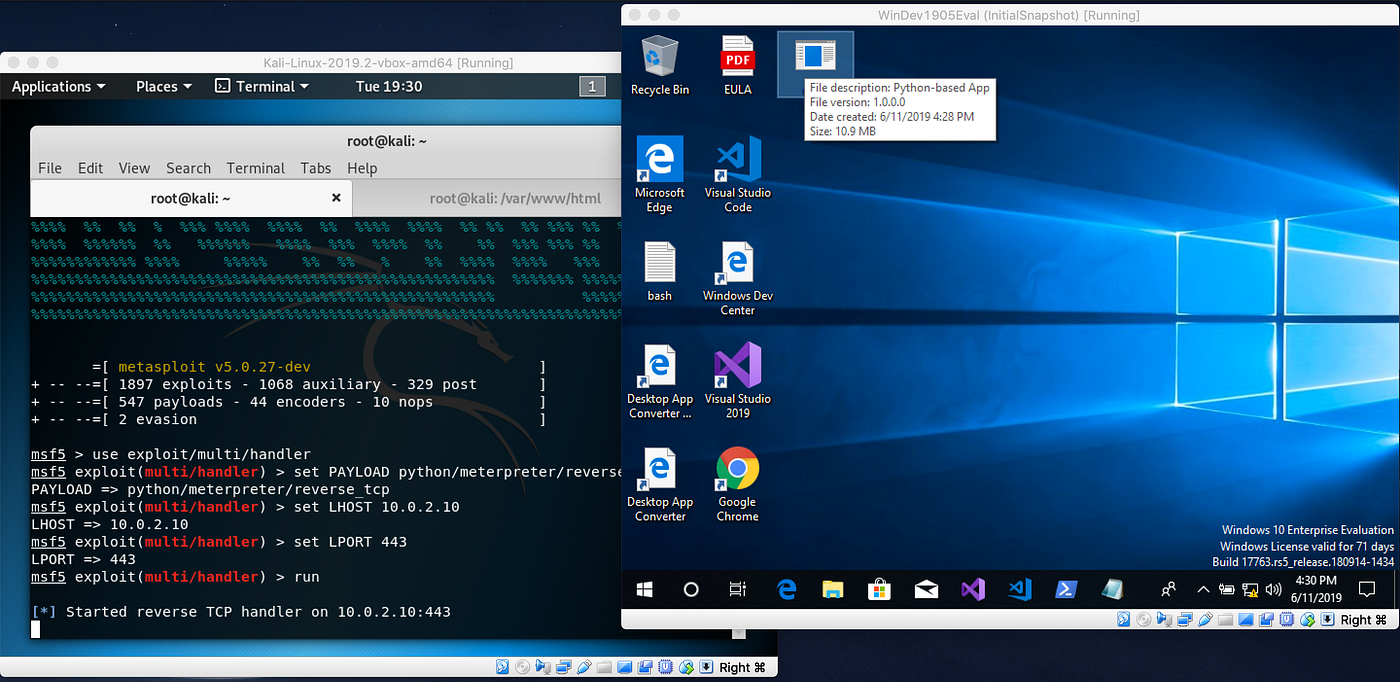1400x682 pixels.
Task: Click 'Started reverse TCP handler' message
Action: 240,611
